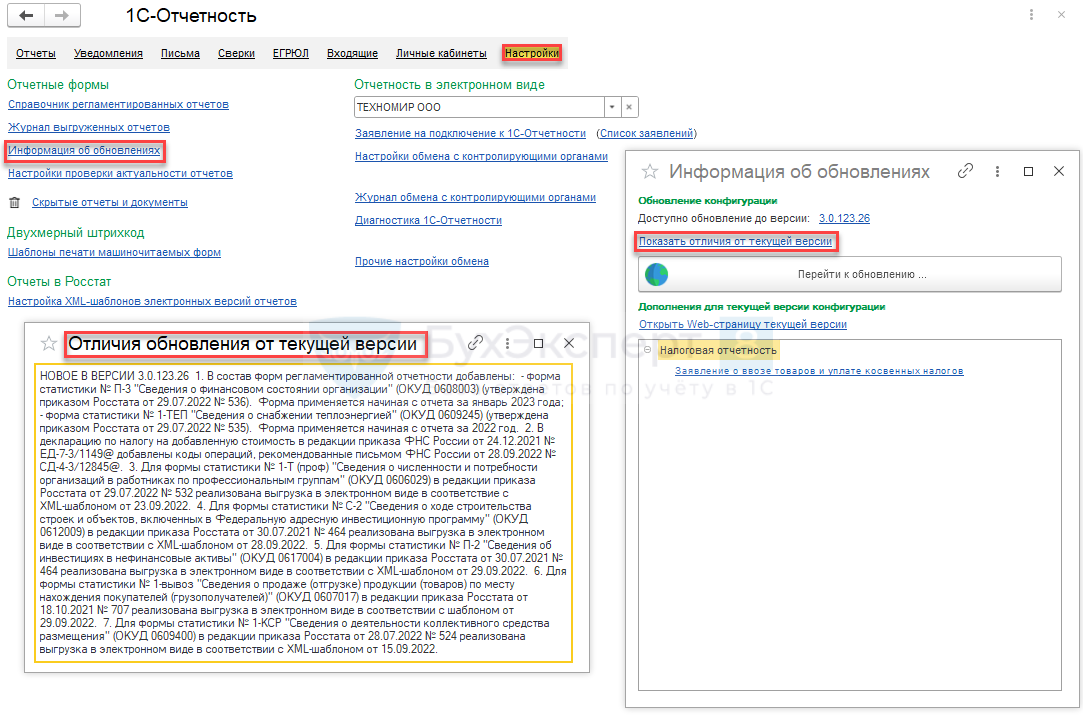Click inside the НОВОЕ В ВЕРСИИ 3.0.123.26 text box
The image size is (1083, 716).
click(x=303, y=513)
